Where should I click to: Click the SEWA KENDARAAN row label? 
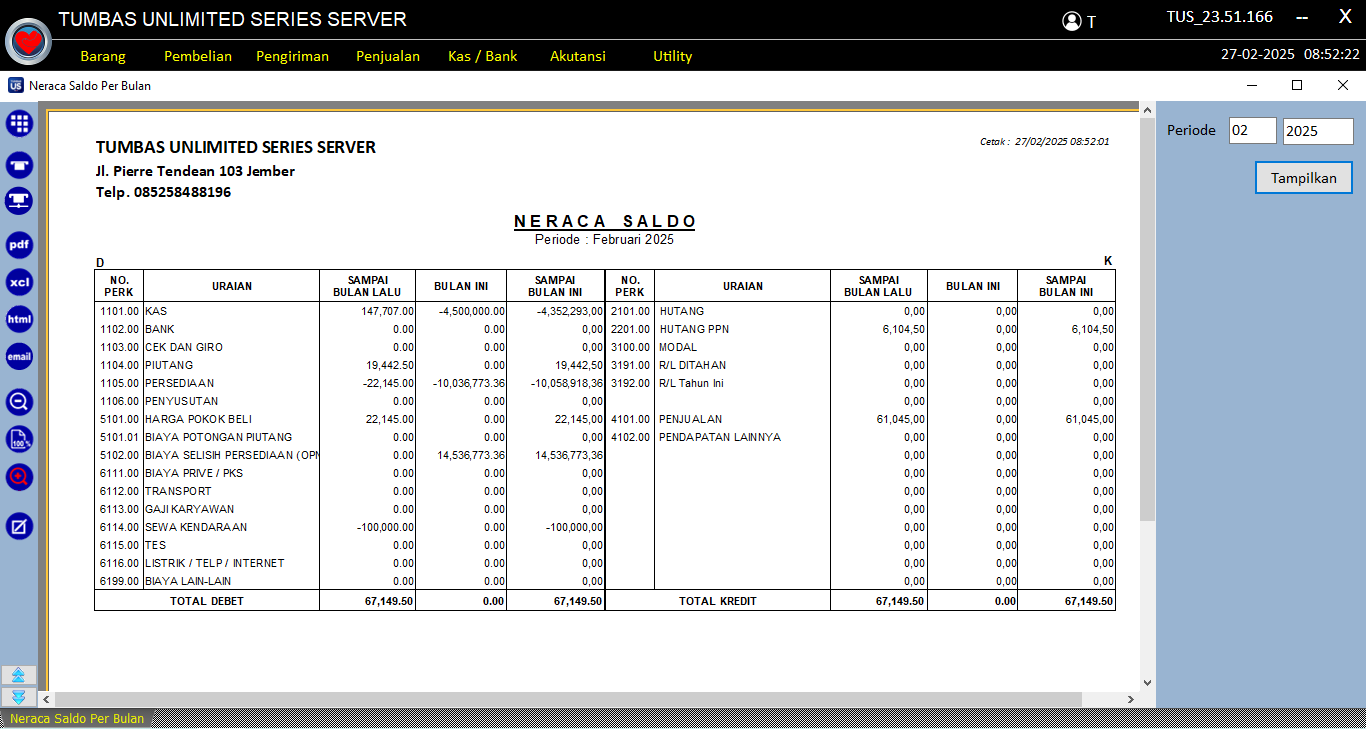click(196, 527)
